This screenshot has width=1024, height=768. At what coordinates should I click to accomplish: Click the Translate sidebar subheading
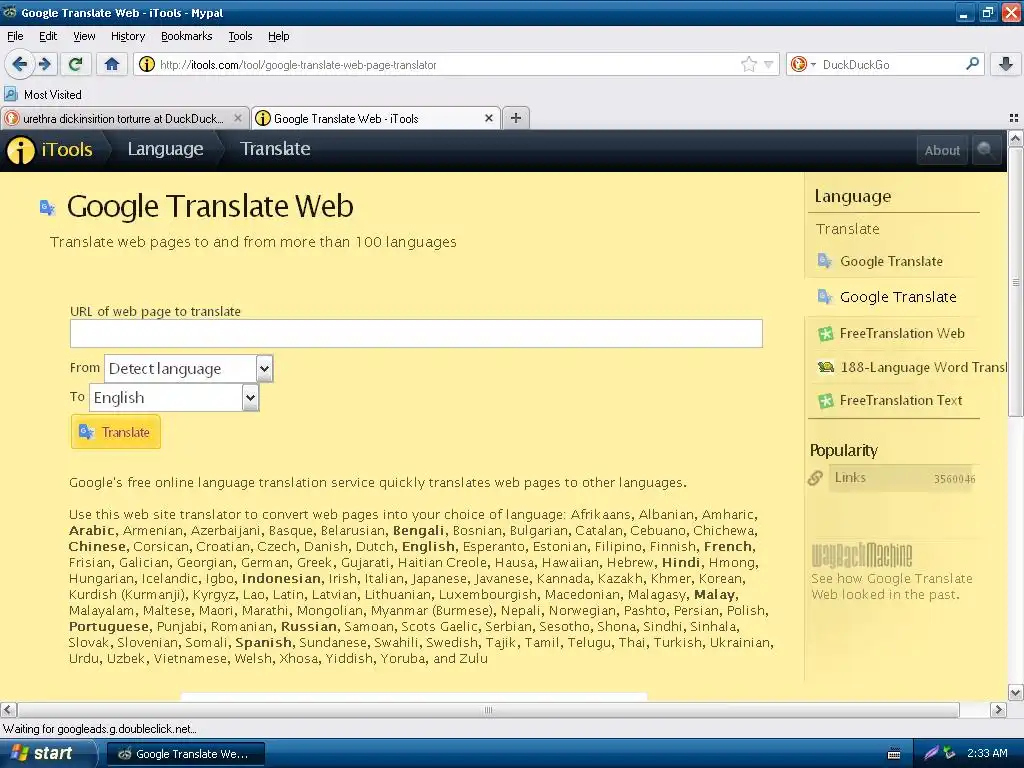point(847,229)
